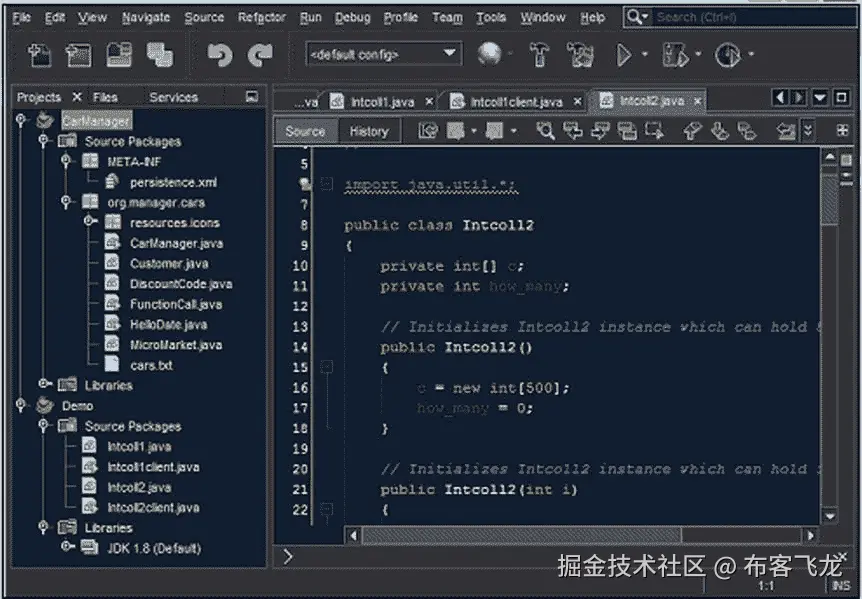862x599 pixels.
Task: Switch to the History tab
Action: point(368,130)
